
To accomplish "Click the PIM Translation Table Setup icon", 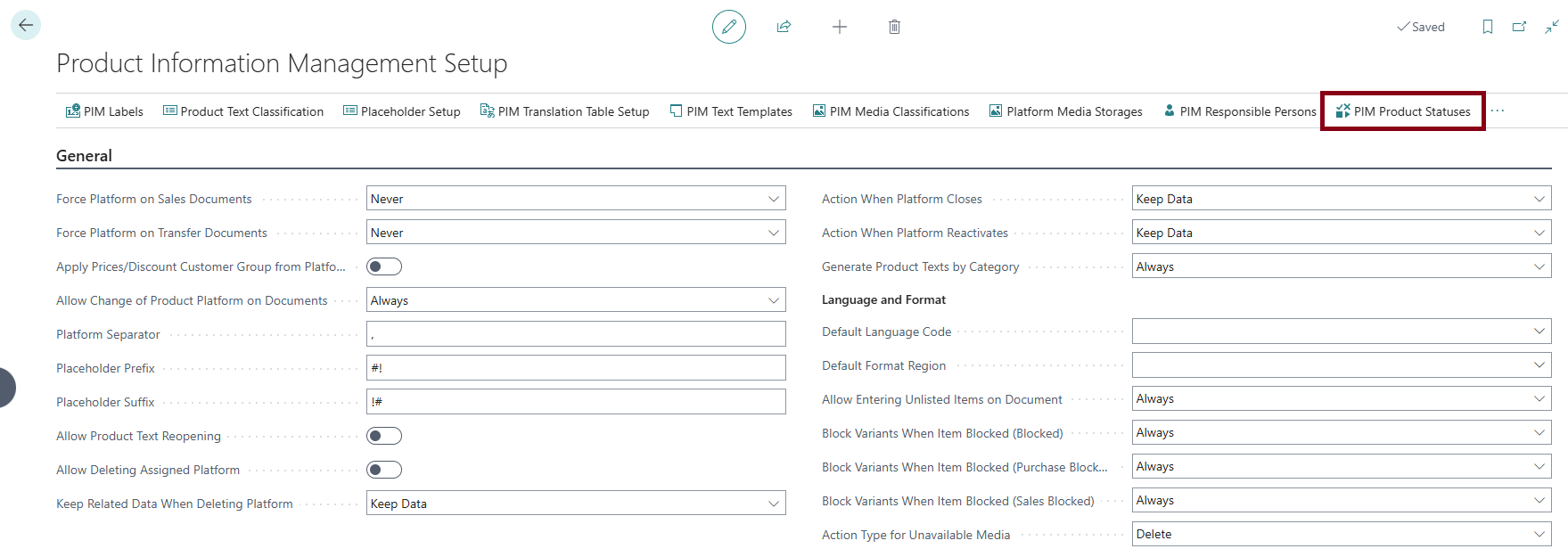I will click(488, 111).
